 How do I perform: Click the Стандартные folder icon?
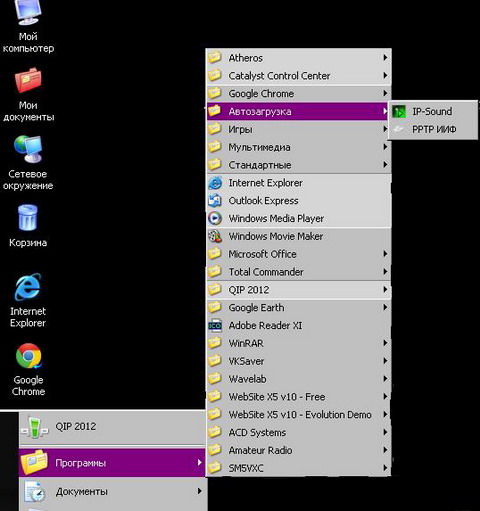coord(215,164)
